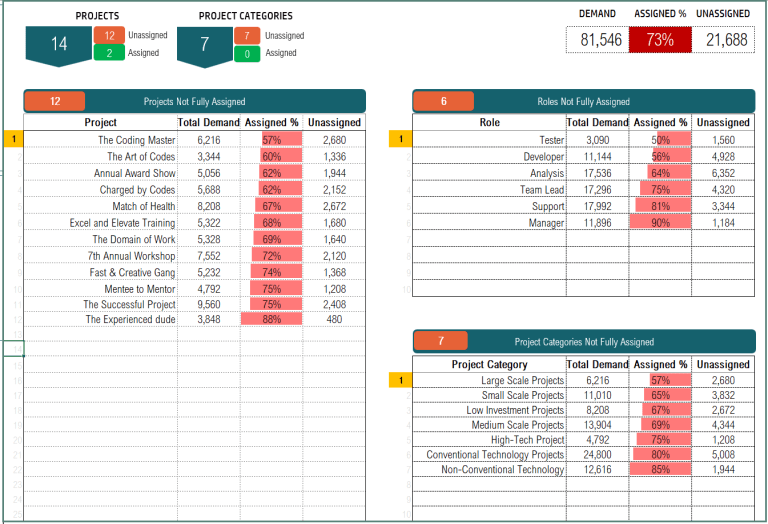768x524 pixels.
Task: Select the yellow 1 cell beside The Coding Master
Action: 14,140
